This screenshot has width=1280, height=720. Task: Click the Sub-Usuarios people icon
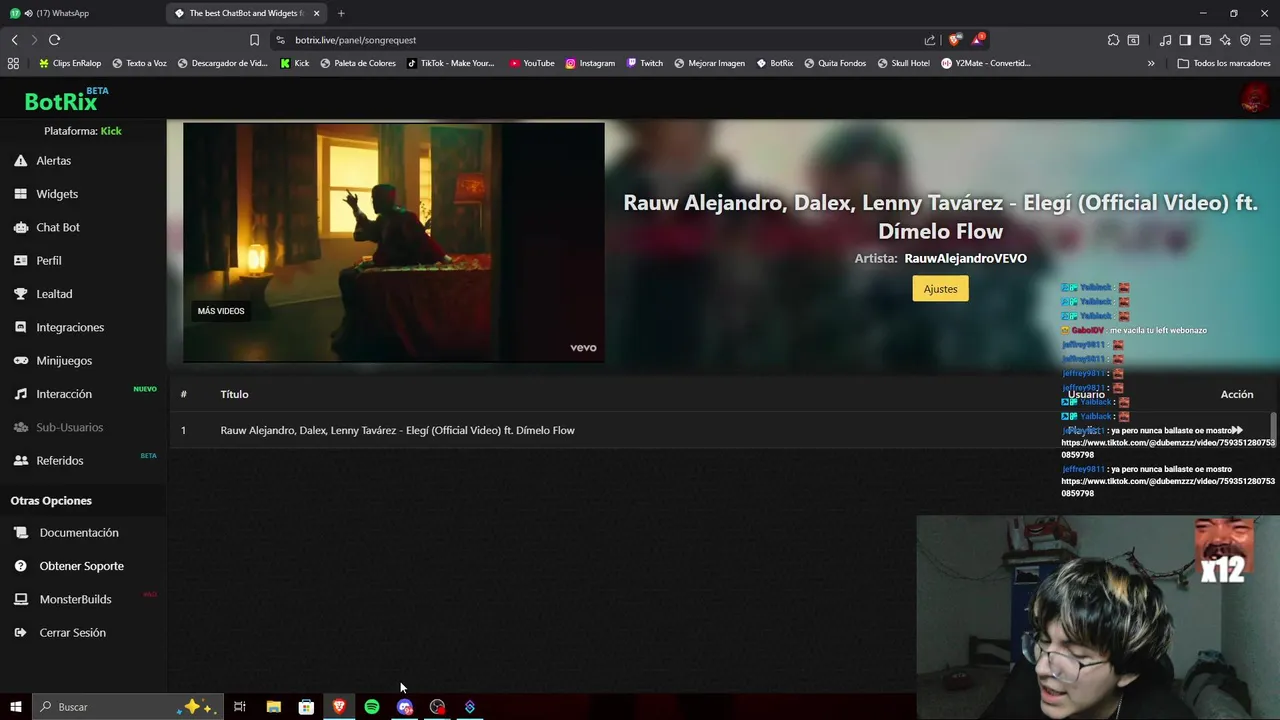[20, 427]
